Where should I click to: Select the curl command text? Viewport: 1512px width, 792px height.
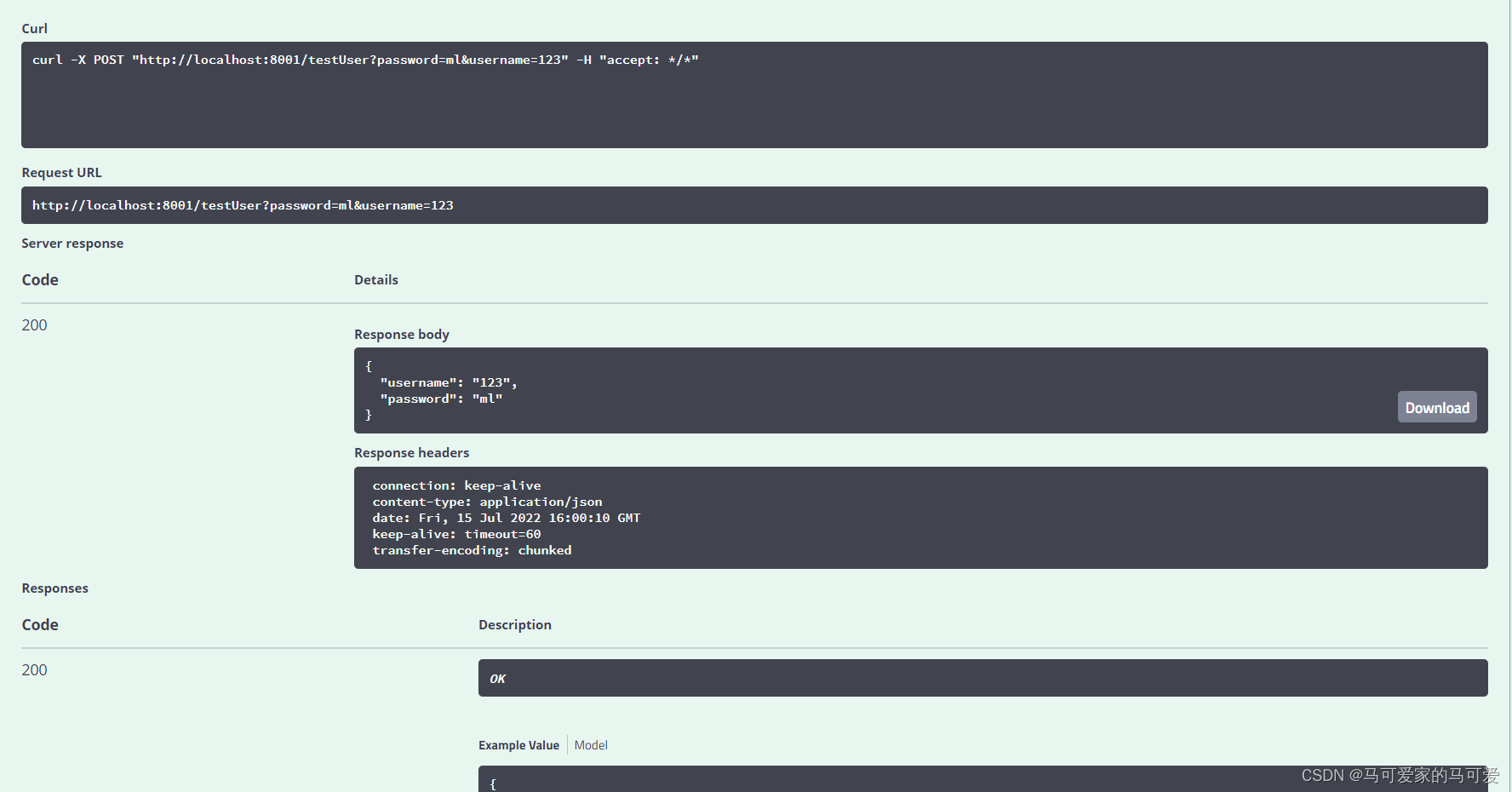(365, 60)
